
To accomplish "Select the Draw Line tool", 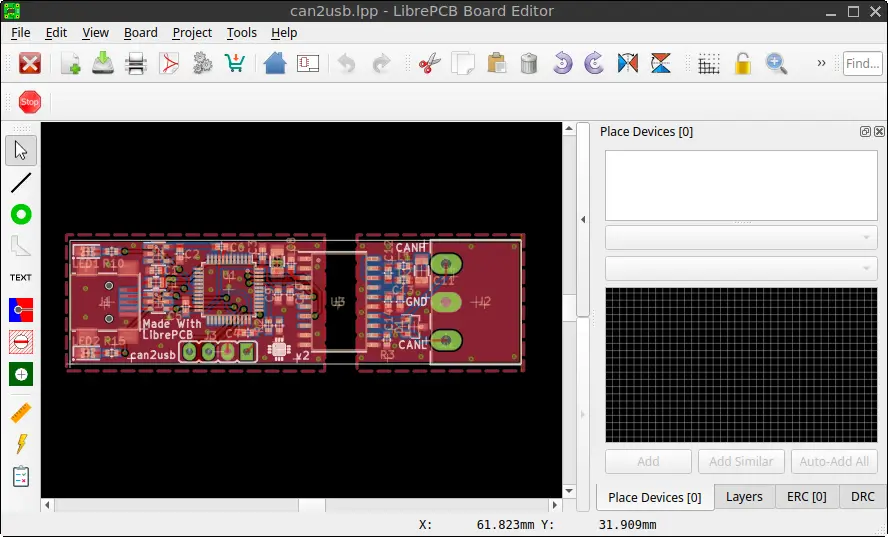I will pos(21,183).
